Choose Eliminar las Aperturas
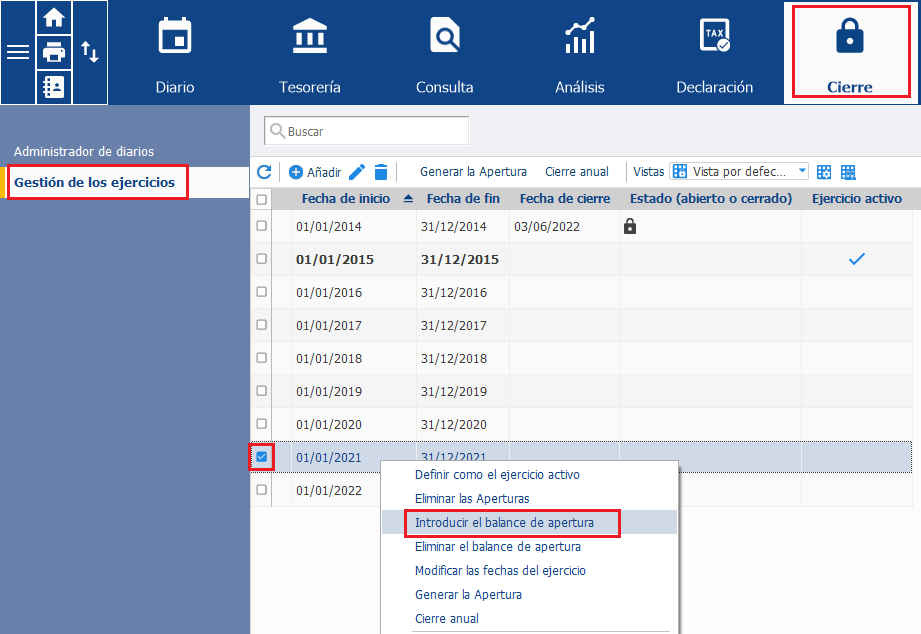 pyautogui.click(x=472, y=499)
